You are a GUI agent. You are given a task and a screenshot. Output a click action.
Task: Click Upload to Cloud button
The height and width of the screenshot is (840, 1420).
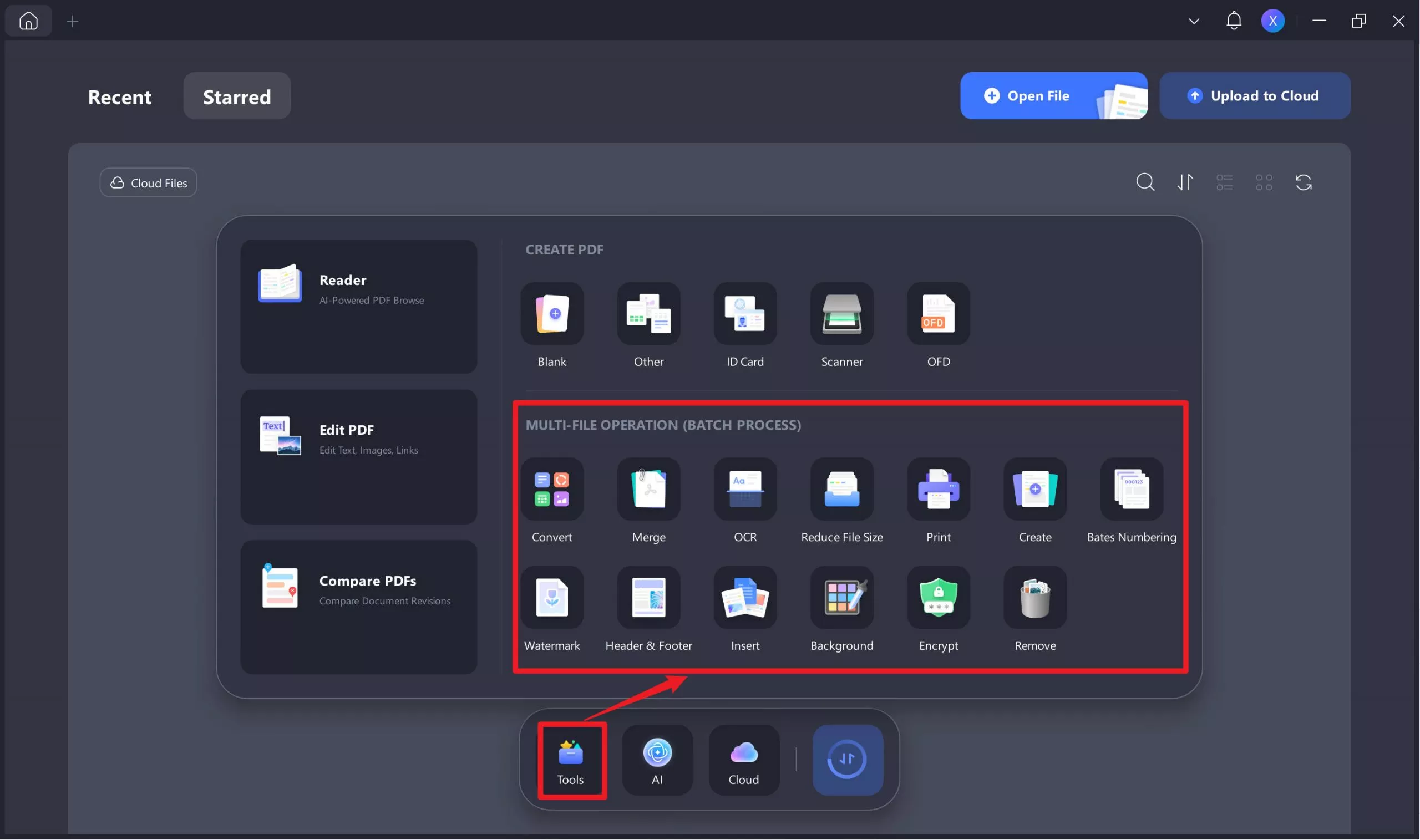tap(1254, 96)
